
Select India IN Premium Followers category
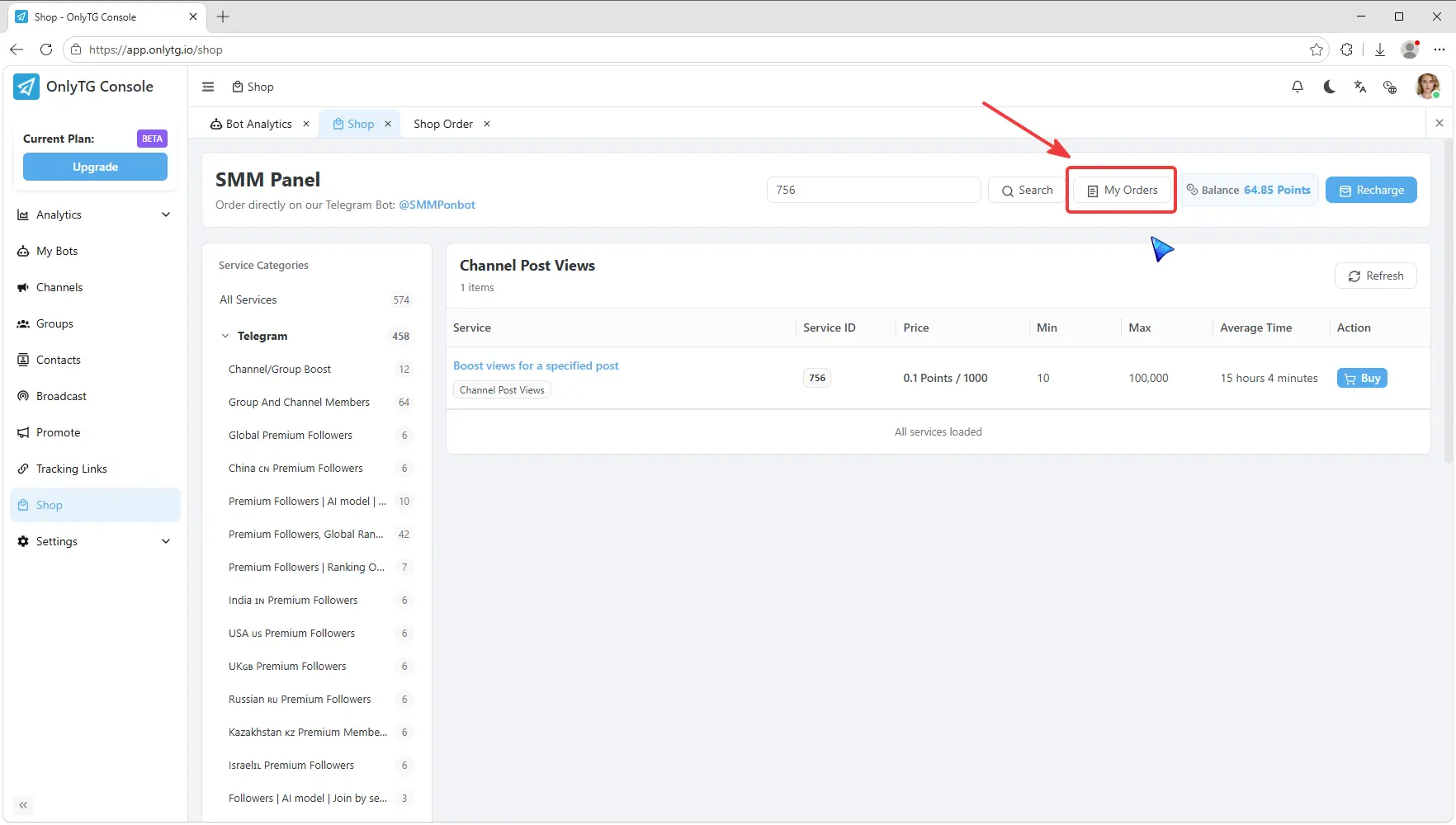pos(315,600)
